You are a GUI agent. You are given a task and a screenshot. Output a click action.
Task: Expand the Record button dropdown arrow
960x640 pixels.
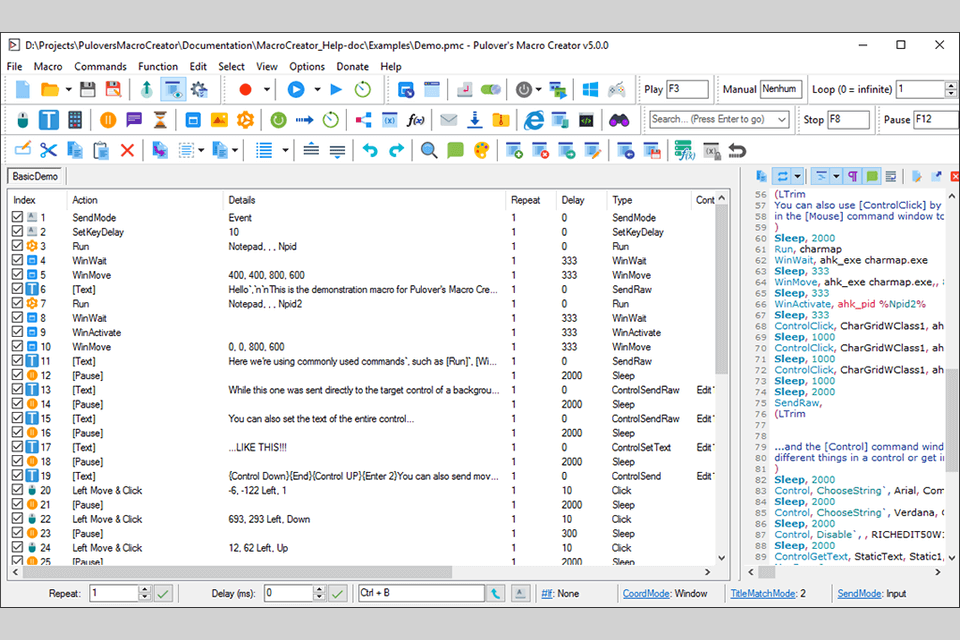tap(266, 89)
